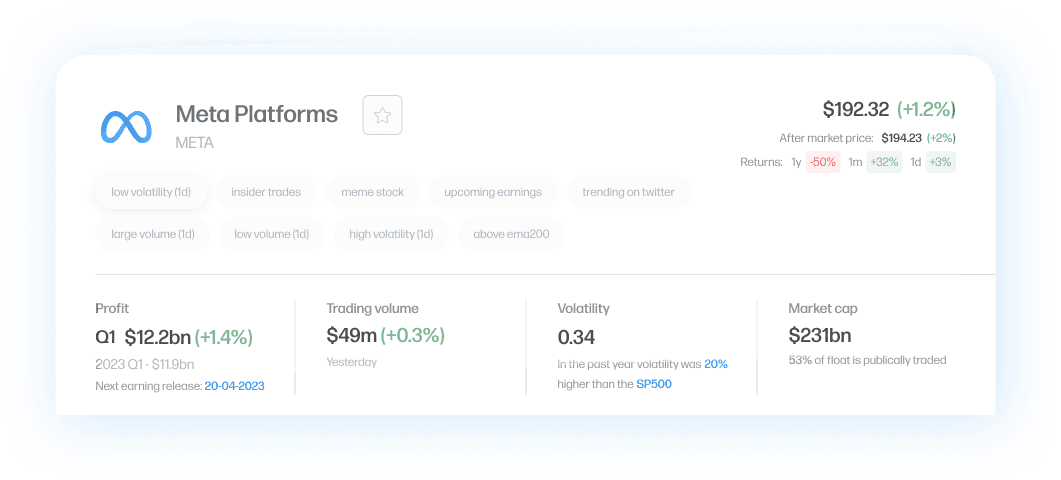Click the Meta infinity logo
The height and width of the screenshot is (480, 1061).
click(127, 127)
